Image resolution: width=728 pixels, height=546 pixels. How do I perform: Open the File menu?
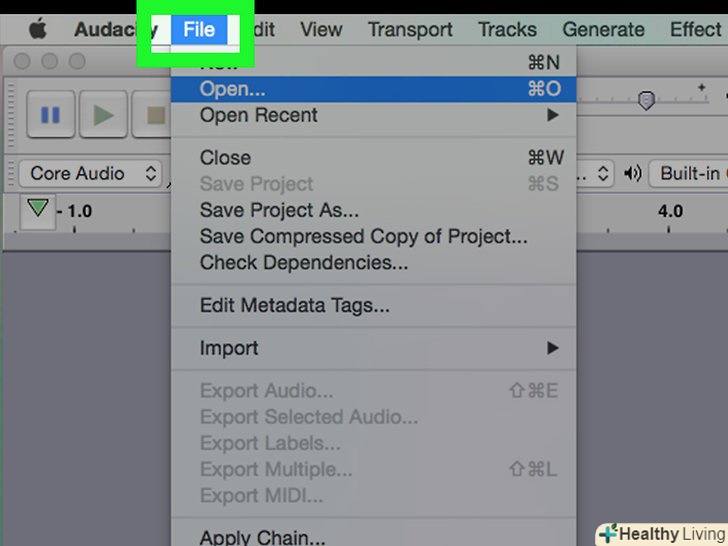pos(199,29)
